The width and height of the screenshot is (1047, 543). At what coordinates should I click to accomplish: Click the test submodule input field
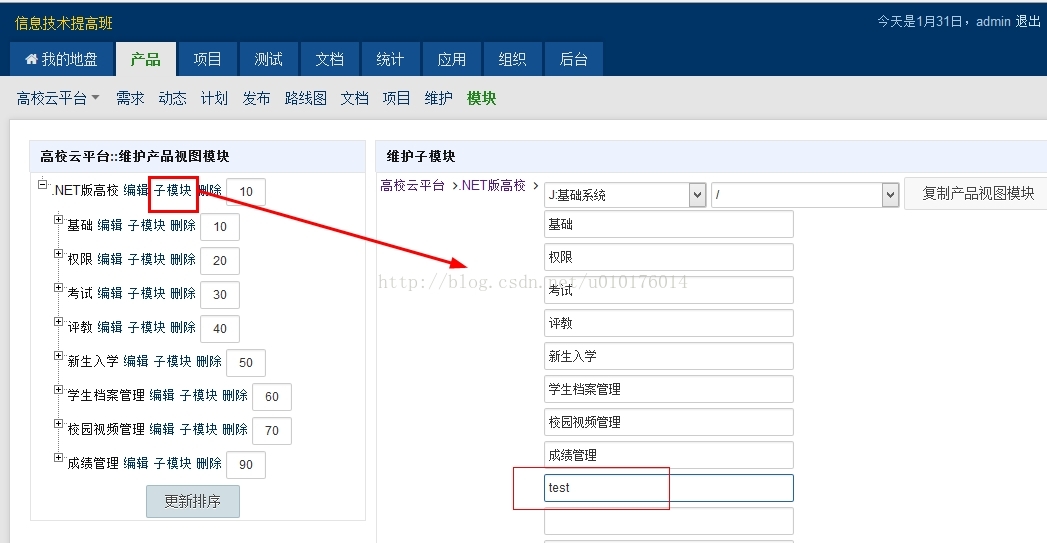point(669,488)
